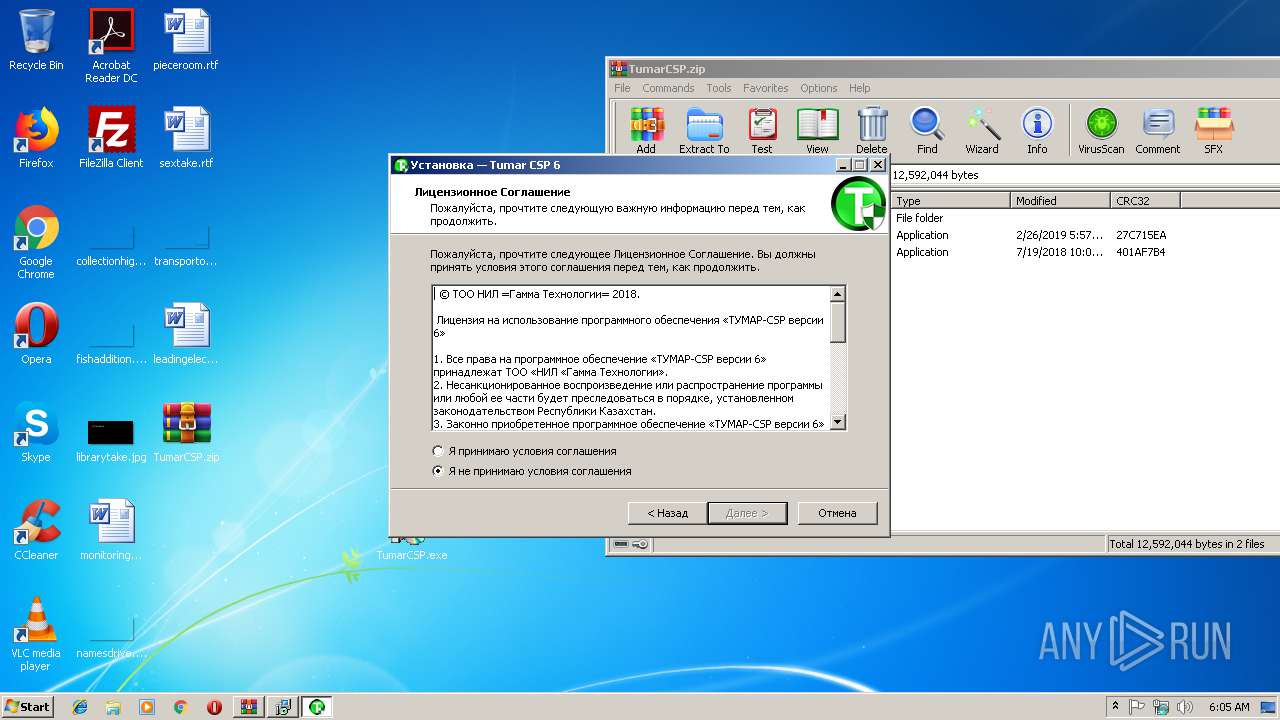Image resolution: width=1280 pixels, height=720 pixels.
Task: Click the '< Назад' button in installer
Action: tap(667, 513)
